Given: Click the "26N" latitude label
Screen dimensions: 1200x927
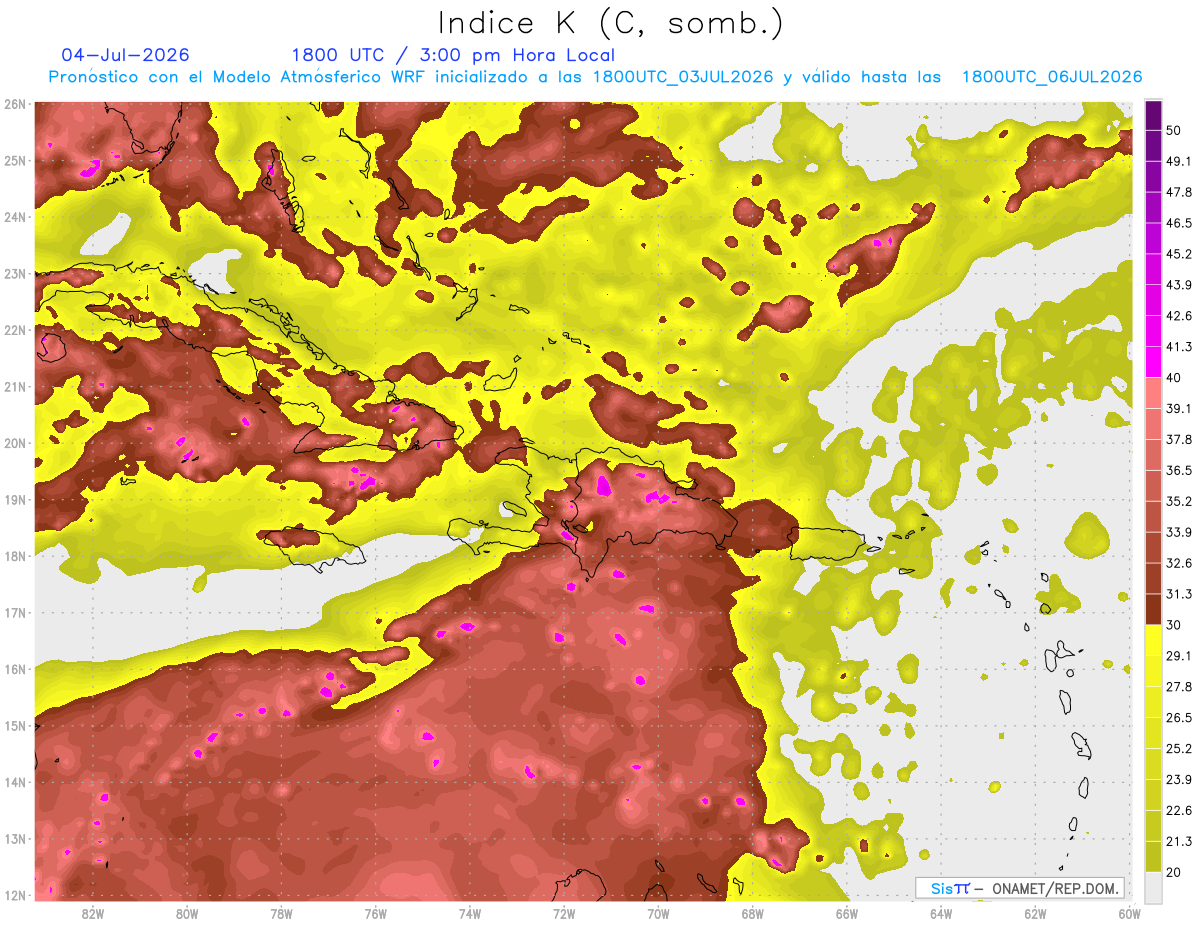Looking at the screenshot, I should [14, 104].
